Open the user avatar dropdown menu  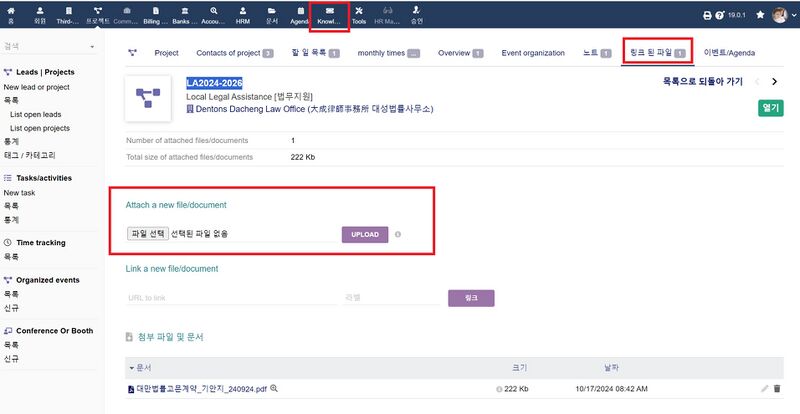pos(781,15)
